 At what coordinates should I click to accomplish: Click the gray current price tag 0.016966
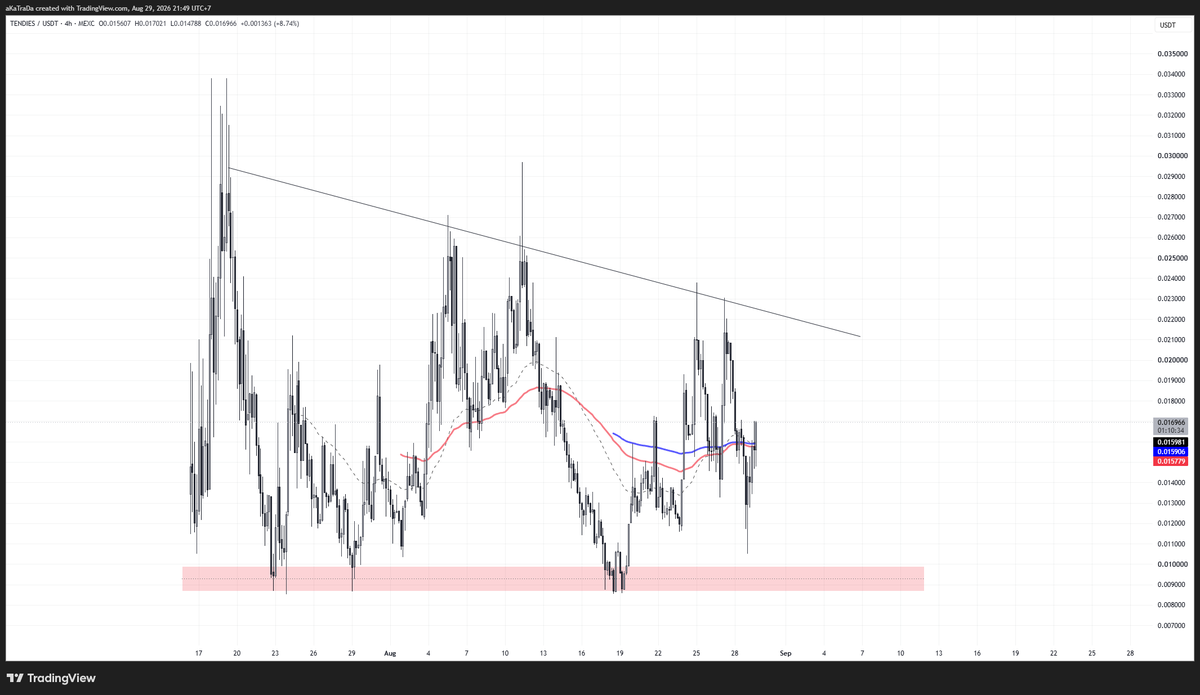(x=1171, y=427)
